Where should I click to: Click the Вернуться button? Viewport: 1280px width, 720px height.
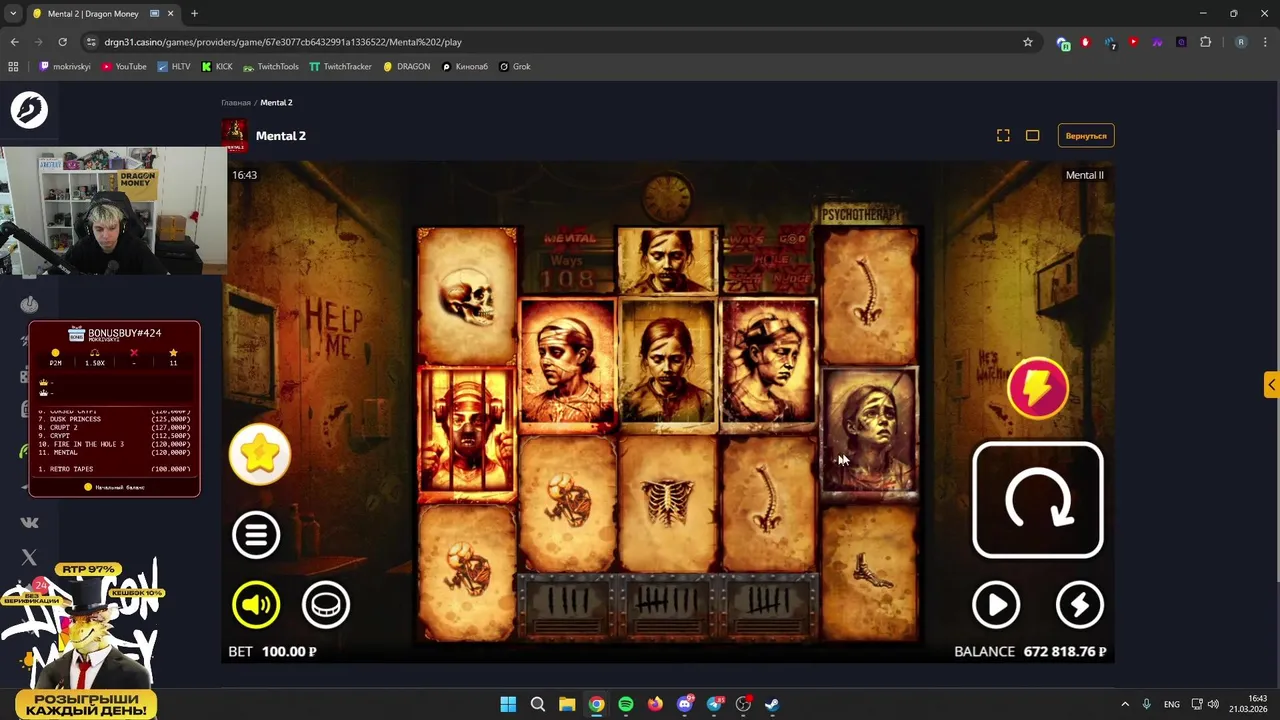tap(1086, 135)
